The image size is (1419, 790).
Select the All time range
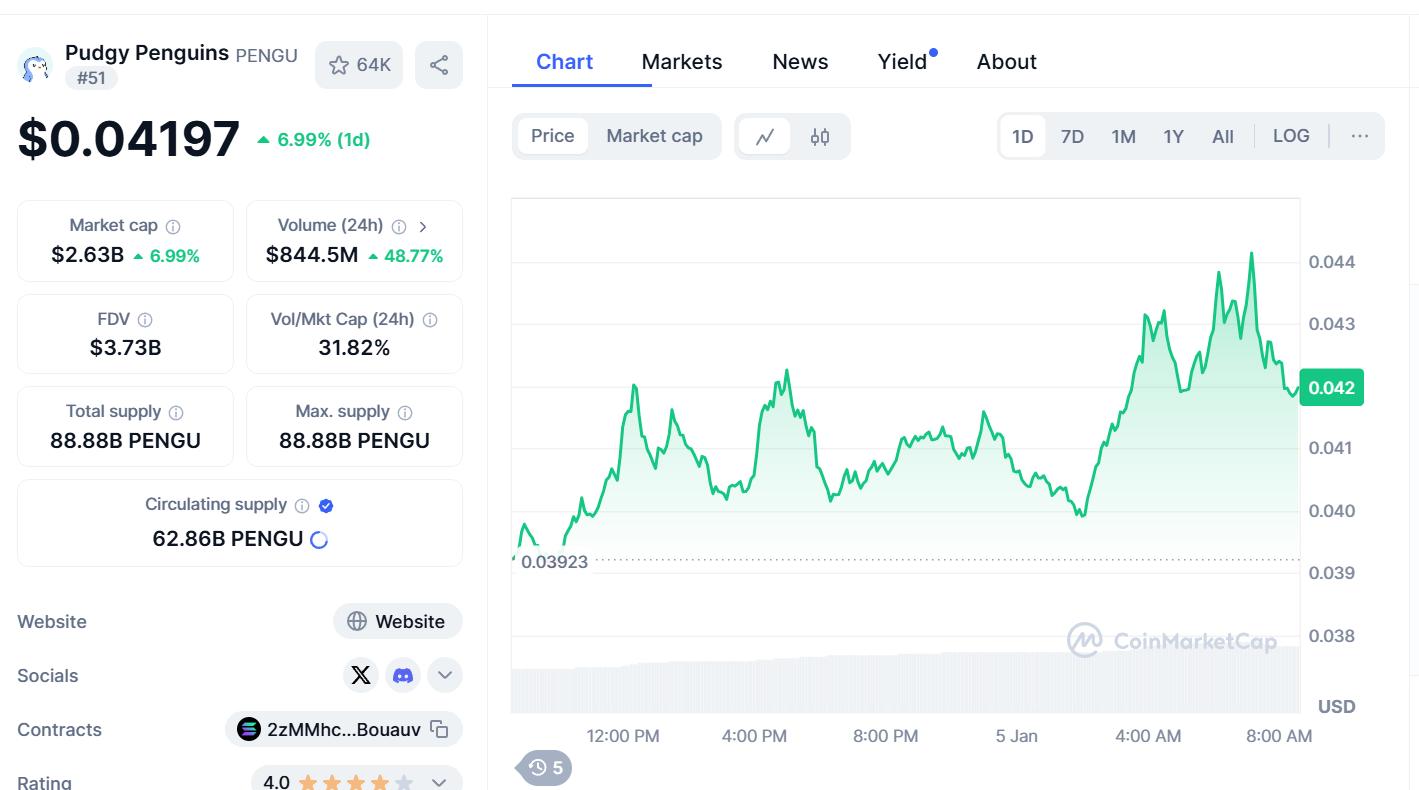point(1223,136)
